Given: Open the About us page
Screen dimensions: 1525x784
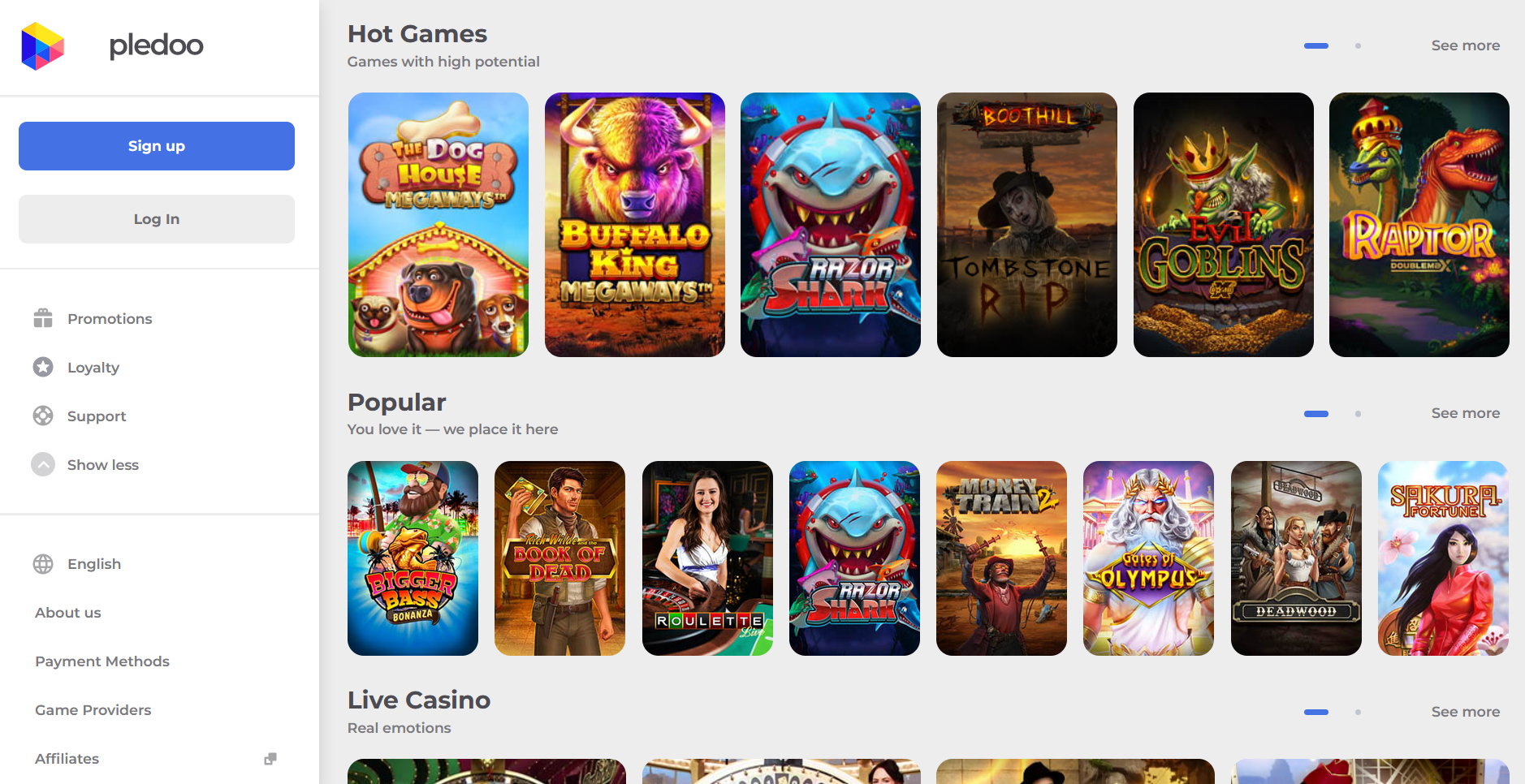Looking at the screenshot, I should click(x=68, y=613).
